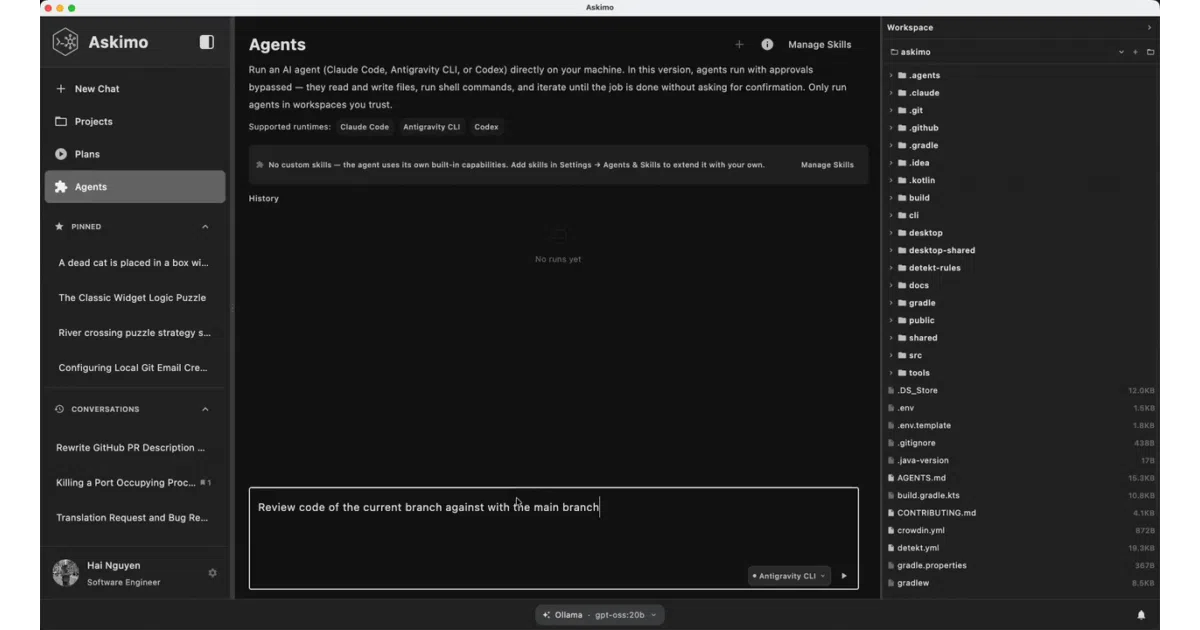
Task: Toggle the sidebar collapse icon
Action: tap(207, 42)
